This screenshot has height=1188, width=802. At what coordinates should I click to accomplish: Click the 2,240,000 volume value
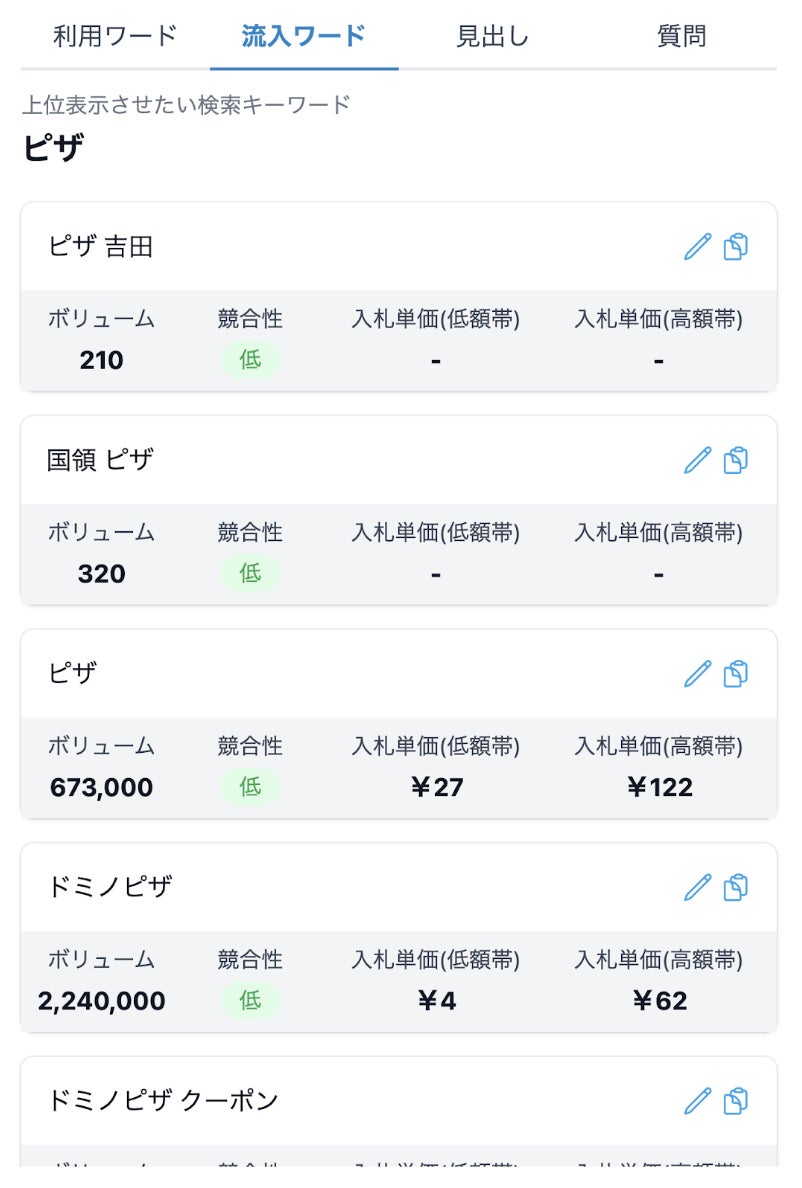(102, 1001)
